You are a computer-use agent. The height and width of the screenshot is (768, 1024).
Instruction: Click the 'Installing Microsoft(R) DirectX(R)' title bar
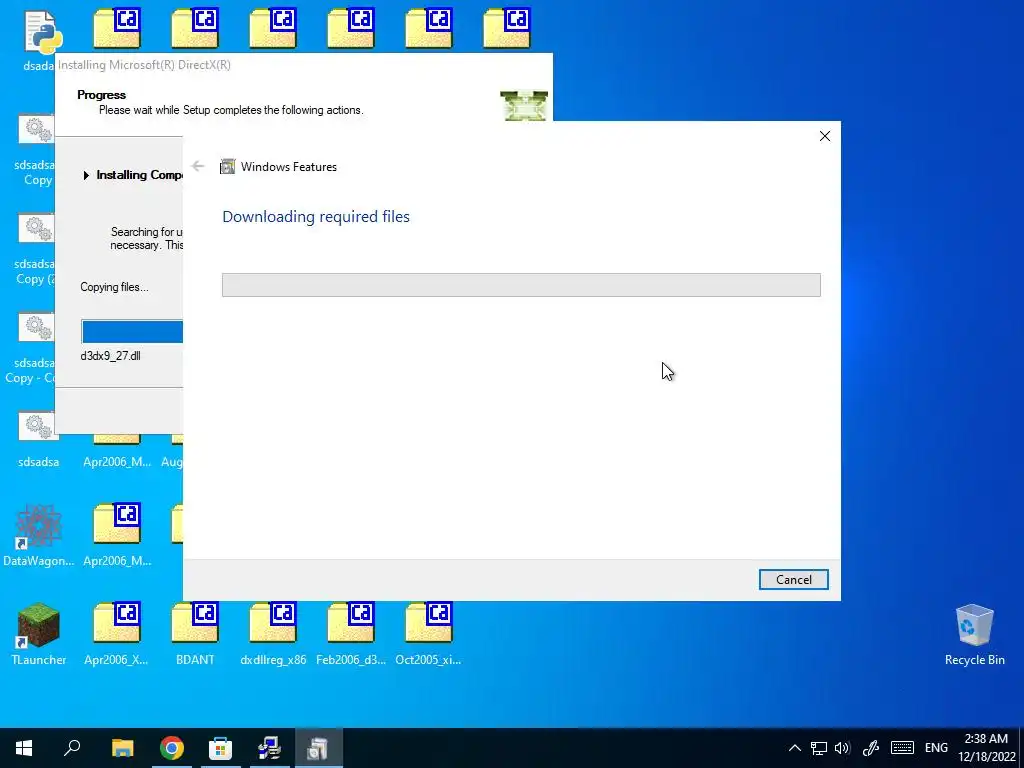(304, 65)
